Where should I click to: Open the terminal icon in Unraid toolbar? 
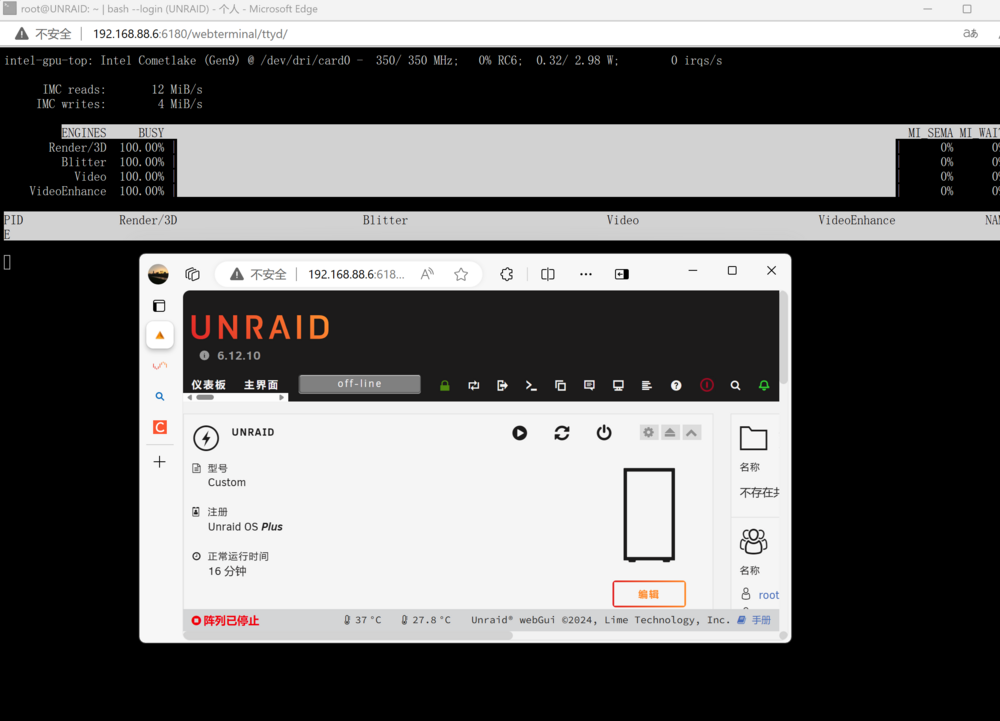[x=531, y=385]
